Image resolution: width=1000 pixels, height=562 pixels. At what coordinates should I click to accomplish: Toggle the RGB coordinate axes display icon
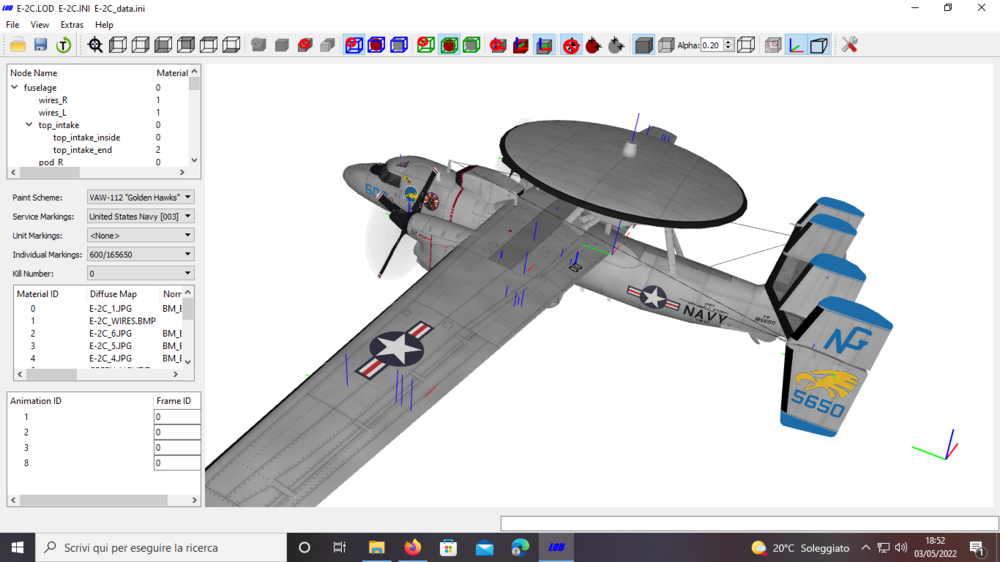796,45
